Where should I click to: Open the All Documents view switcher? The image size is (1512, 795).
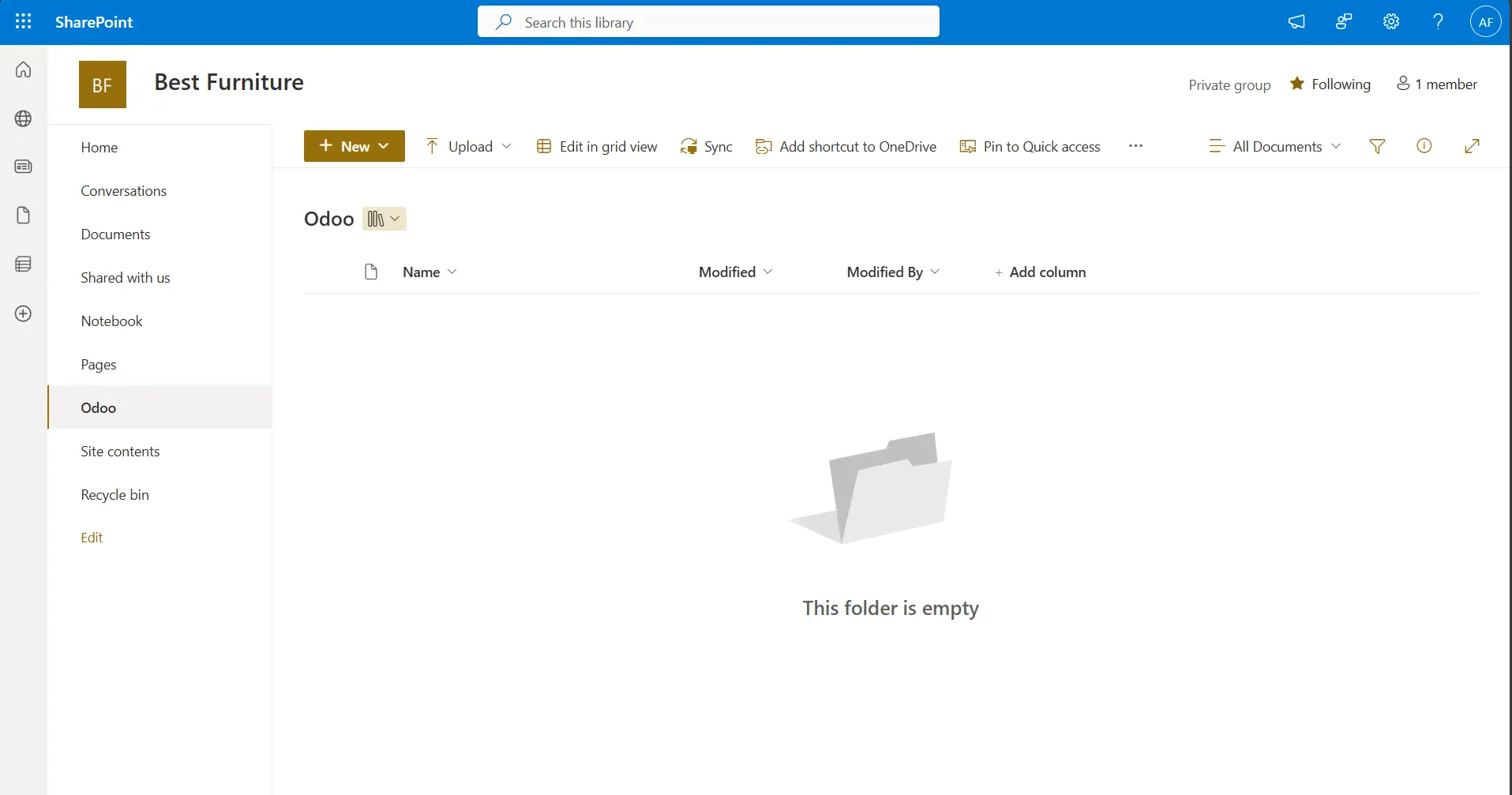point(1275,146)
